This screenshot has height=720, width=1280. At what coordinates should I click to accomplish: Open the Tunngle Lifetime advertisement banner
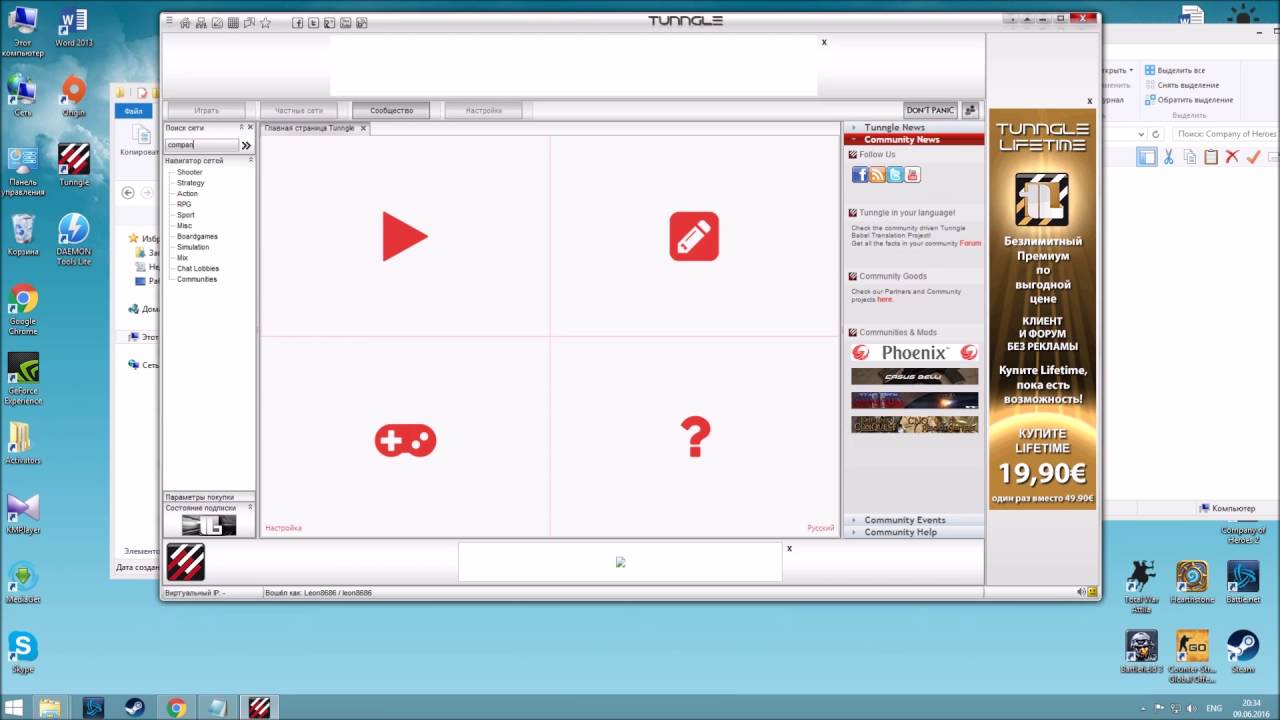click(x=1043, y=310)
